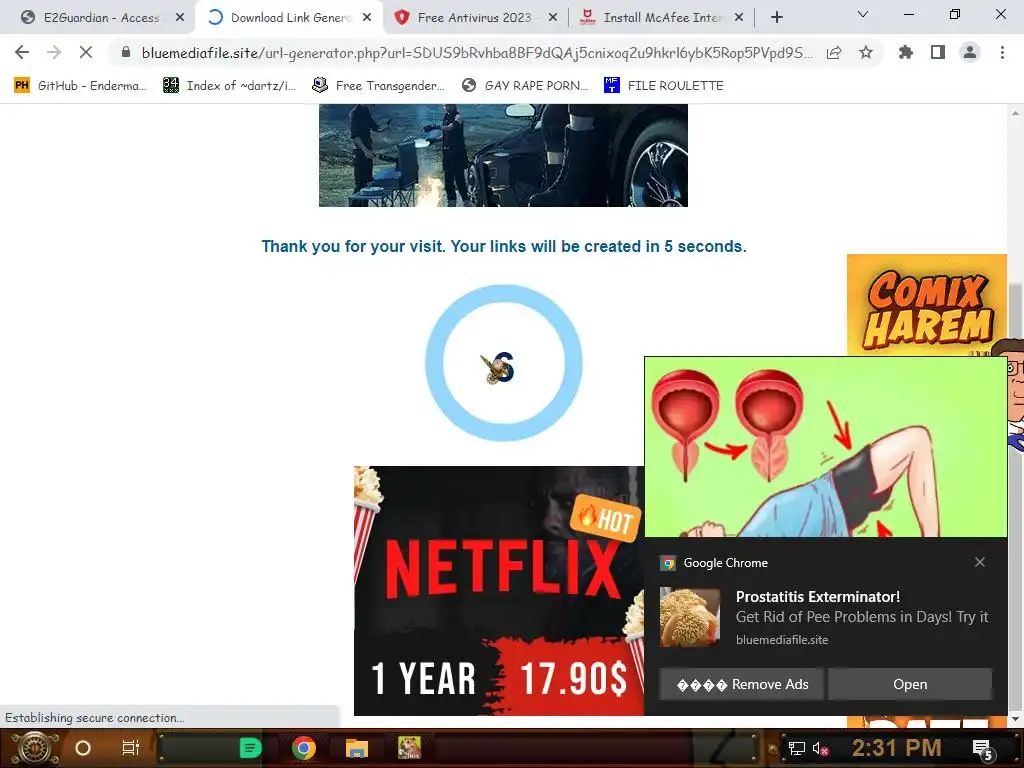
Task: Click the circular countdown timer
Action: pyautogui.click(x=503, y=363)
